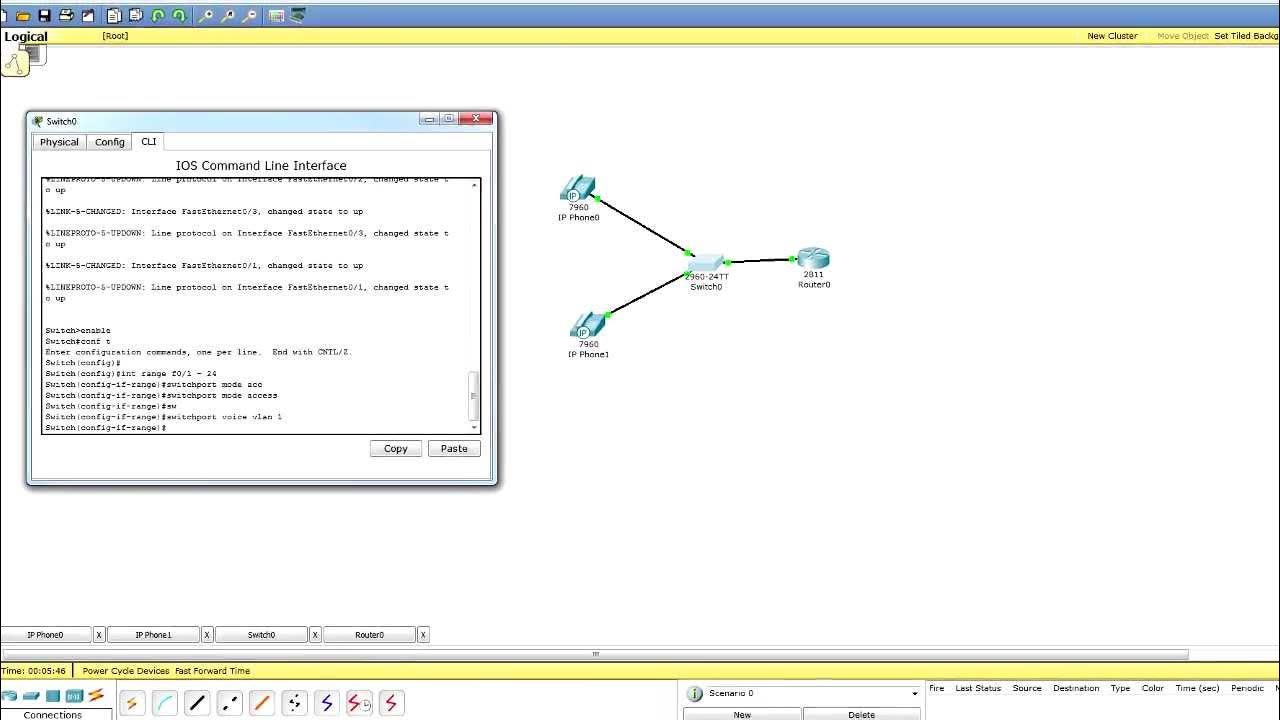Click the Logical workspace label

[x=26, y=37]
